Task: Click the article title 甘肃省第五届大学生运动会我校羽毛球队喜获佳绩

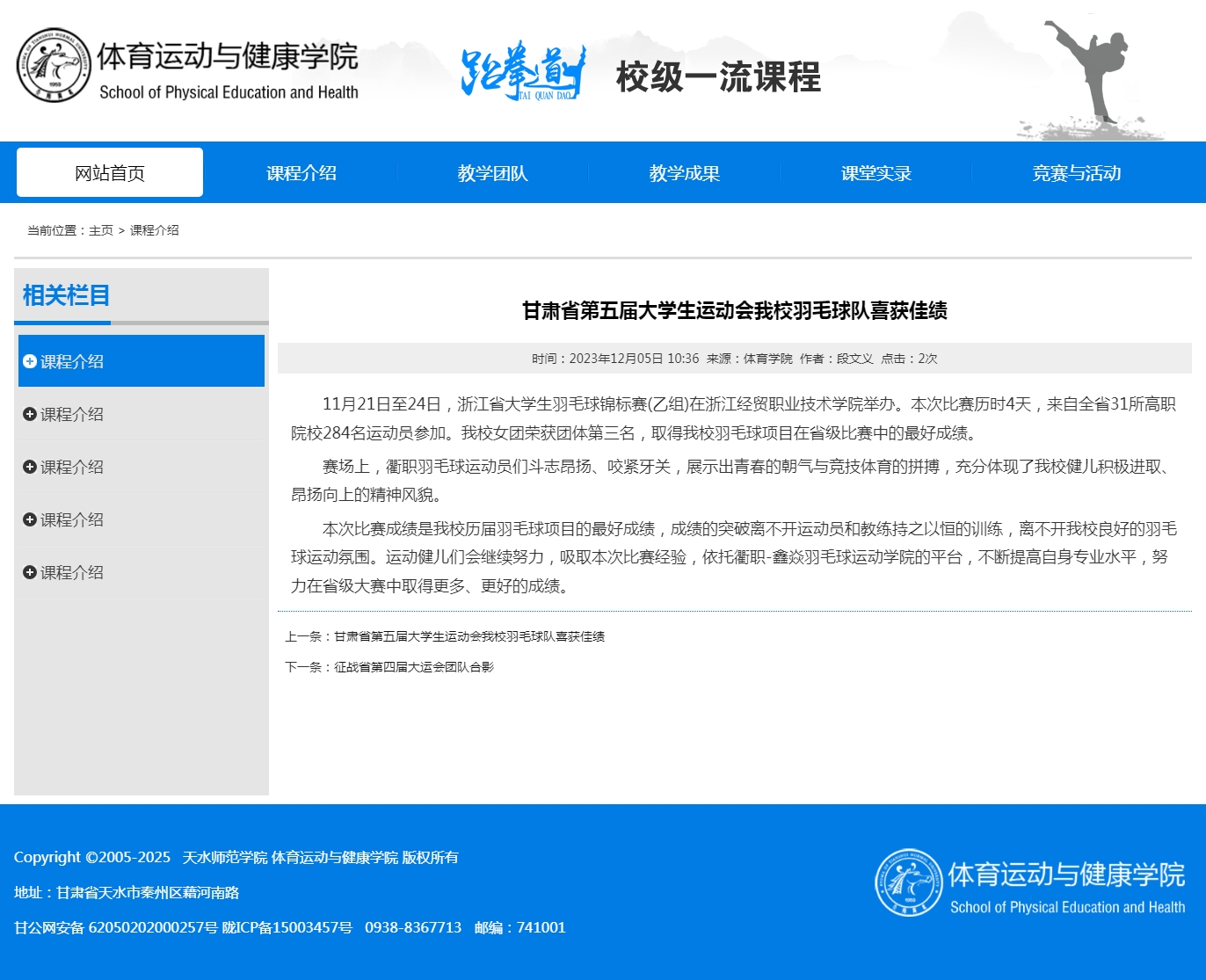Action: point(735,310)
